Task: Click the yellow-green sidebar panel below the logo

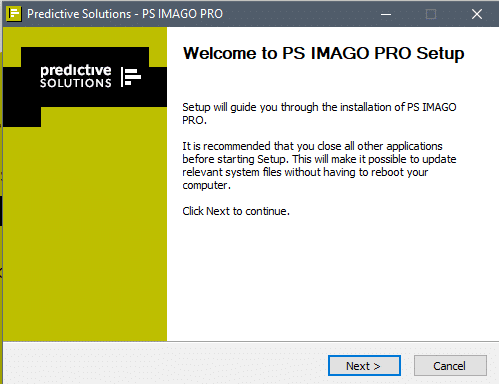Action: [85, 233]
